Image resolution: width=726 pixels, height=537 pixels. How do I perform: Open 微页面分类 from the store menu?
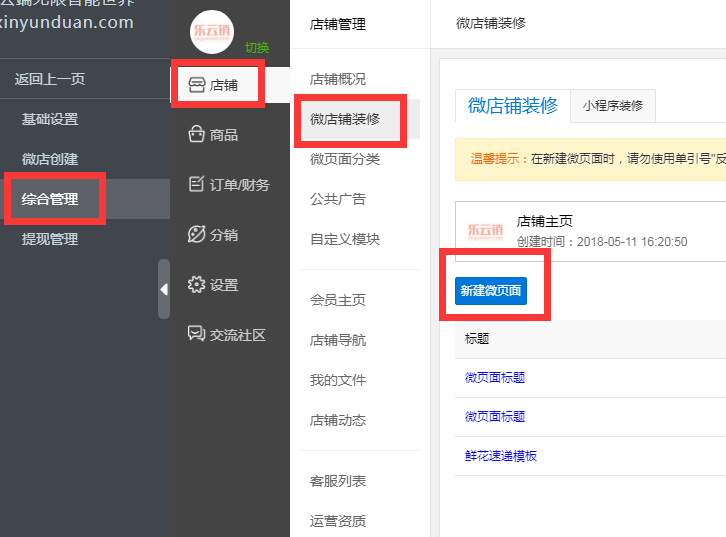pyautogui.click(x=345, y=159)
